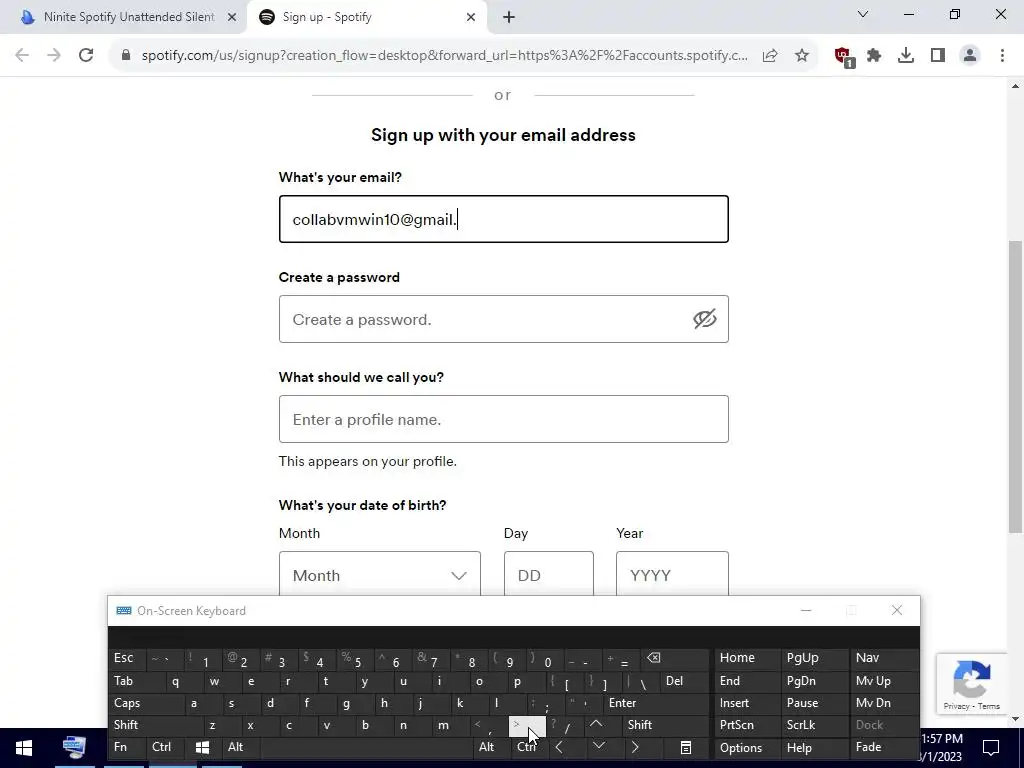Open the share page icon in address bar

(x=770, y=56)
